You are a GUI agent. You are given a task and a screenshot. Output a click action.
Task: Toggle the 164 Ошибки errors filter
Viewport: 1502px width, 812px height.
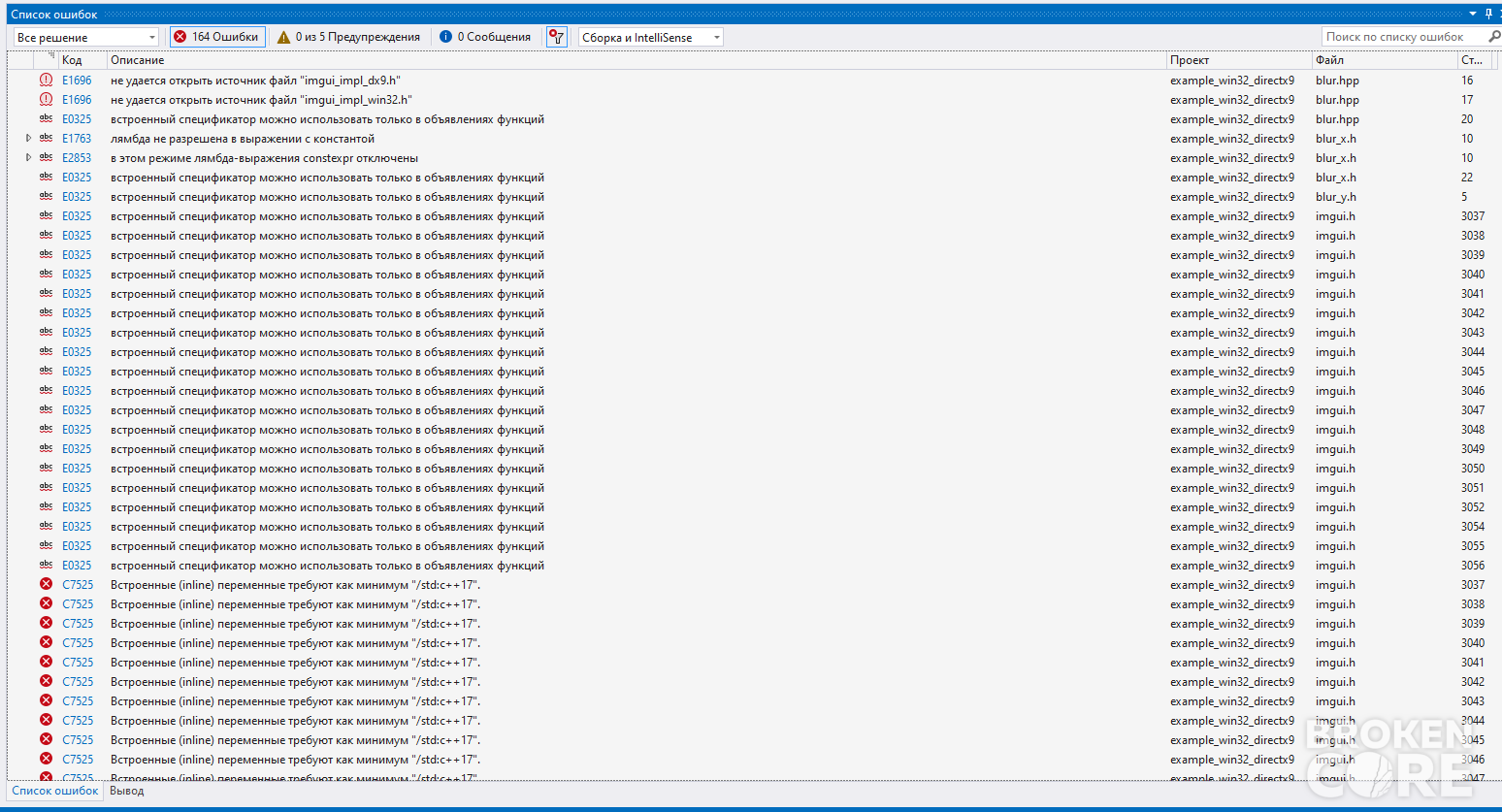click(x=217, y=37)
